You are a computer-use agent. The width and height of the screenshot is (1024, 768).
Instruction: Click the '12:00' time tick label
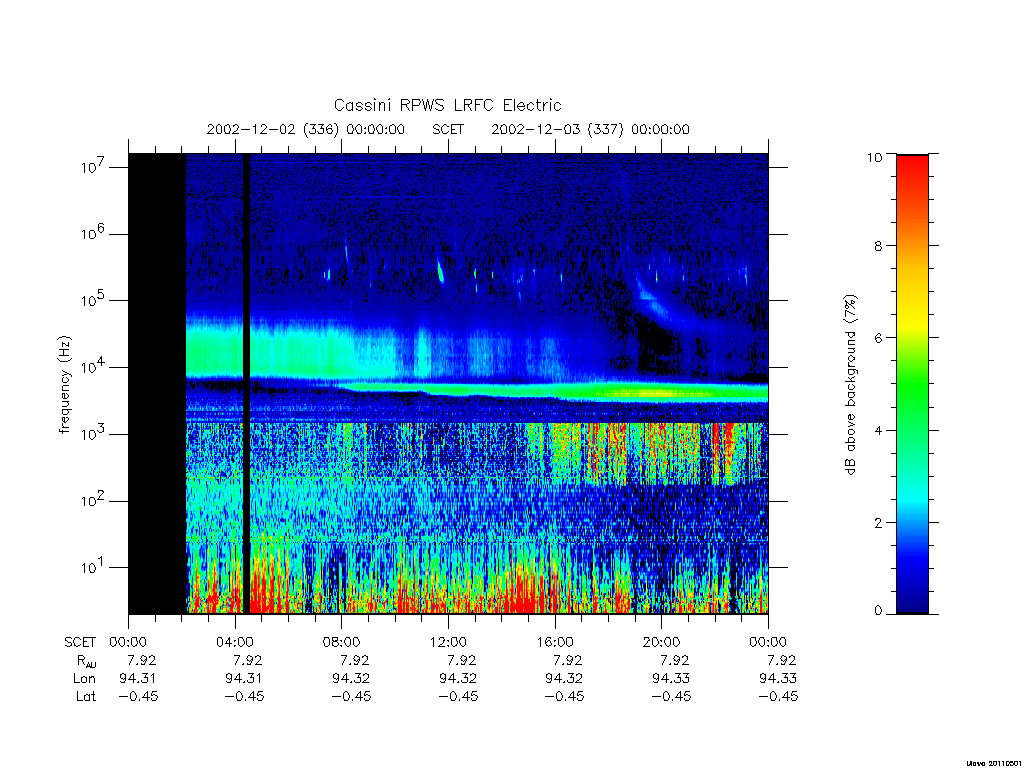point(448,642)
